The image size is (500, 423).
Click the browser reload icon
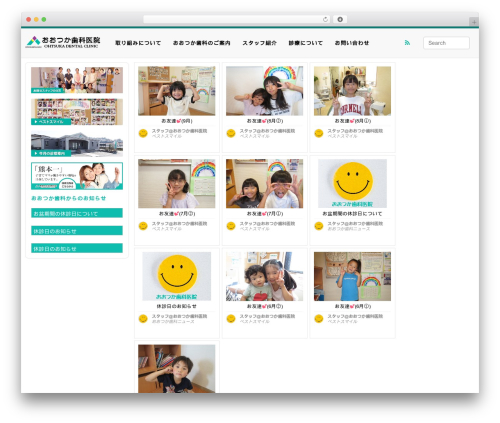pyautogui.click(x=325, y=19)
